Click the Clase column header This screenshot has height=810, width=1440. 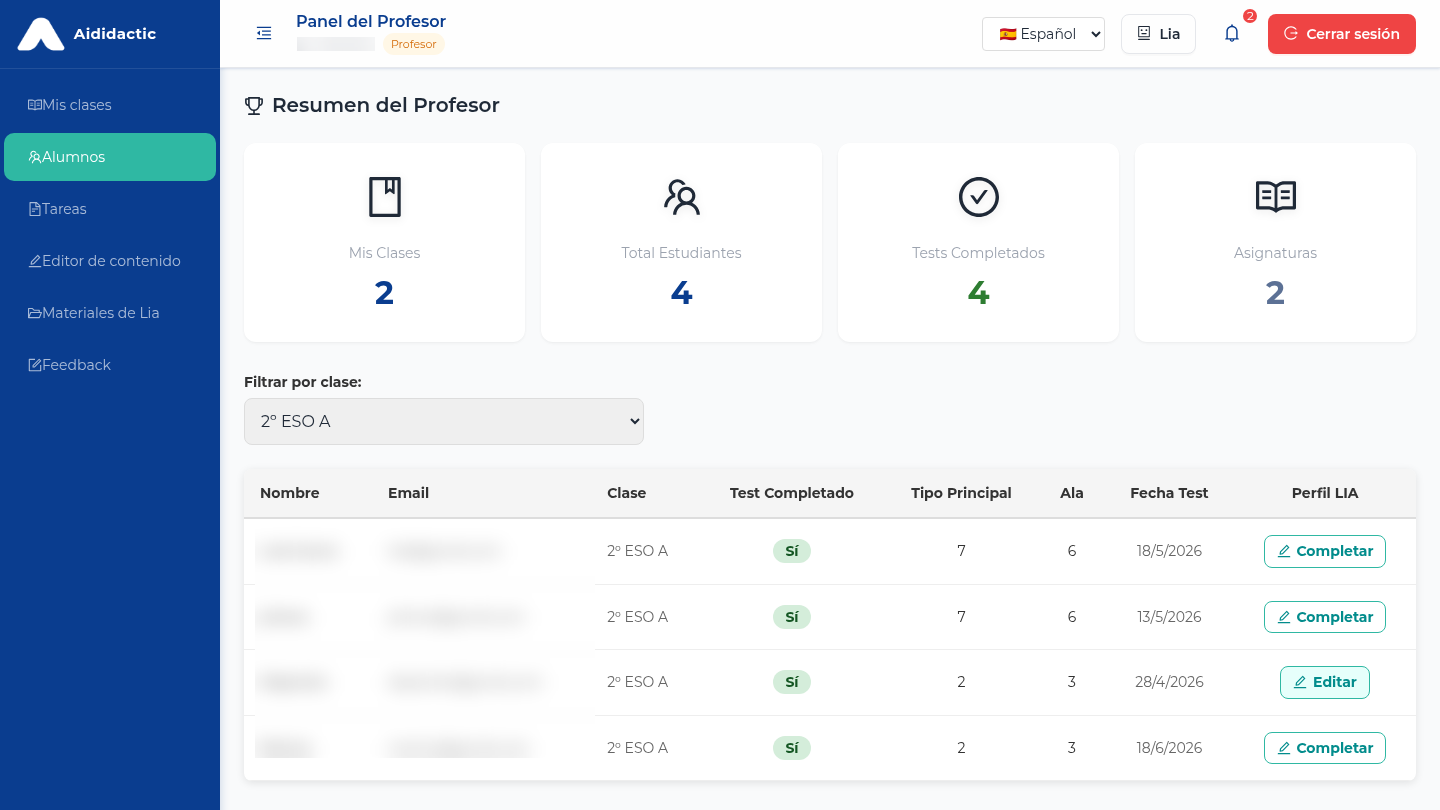pos(627,493)
